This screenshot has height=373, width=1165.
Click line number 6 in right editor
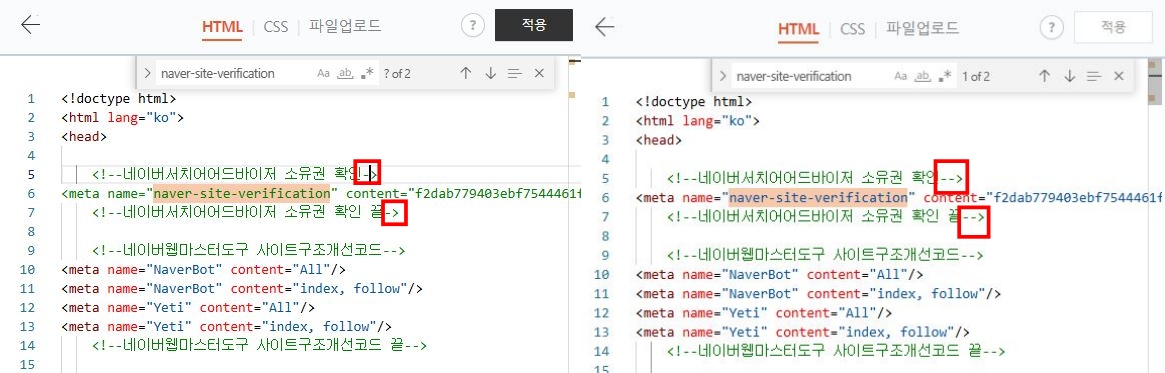point(605,198)
